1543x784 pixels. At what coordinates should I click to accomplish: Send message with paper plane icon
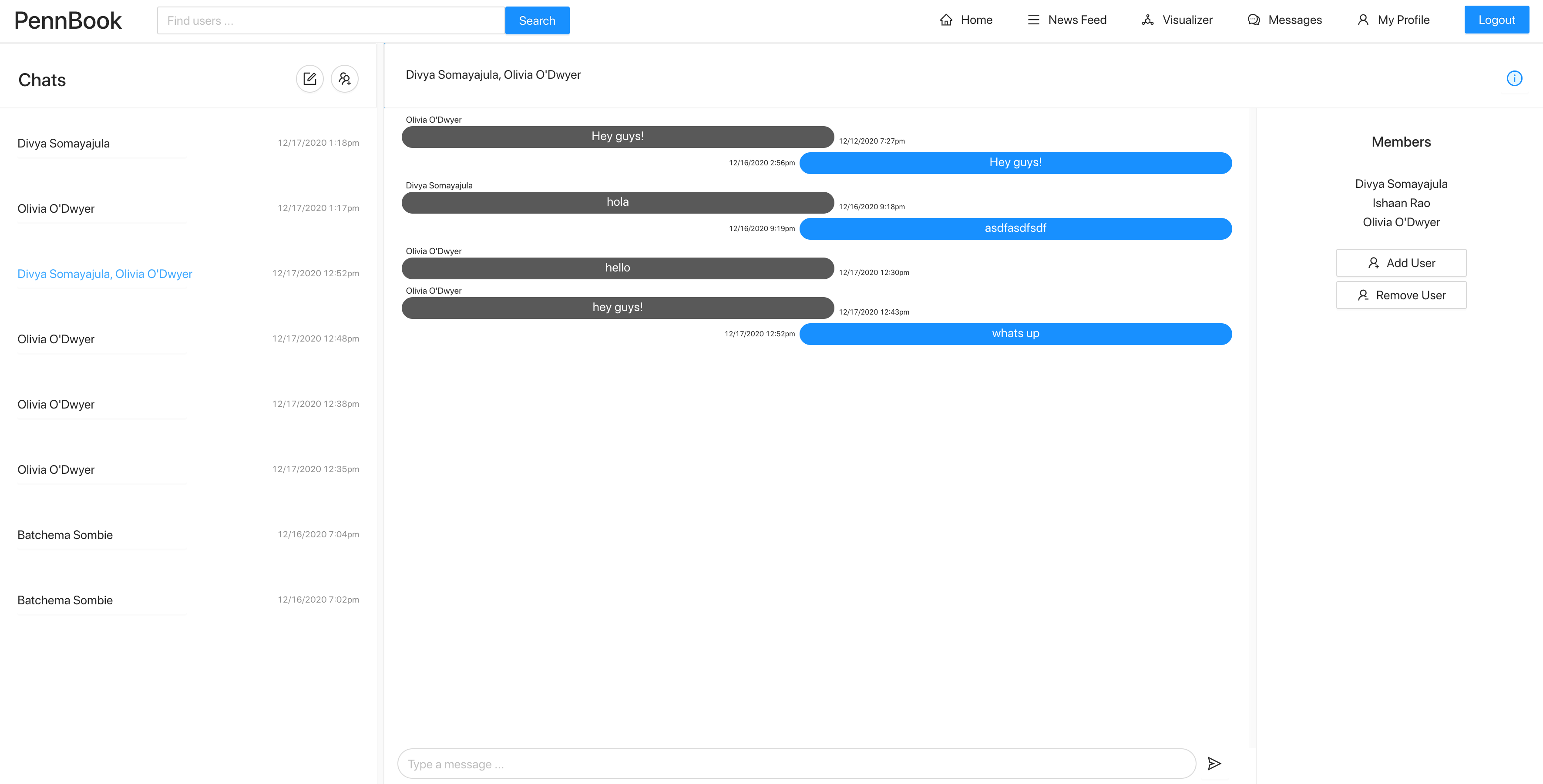[x=1214, y=763]
